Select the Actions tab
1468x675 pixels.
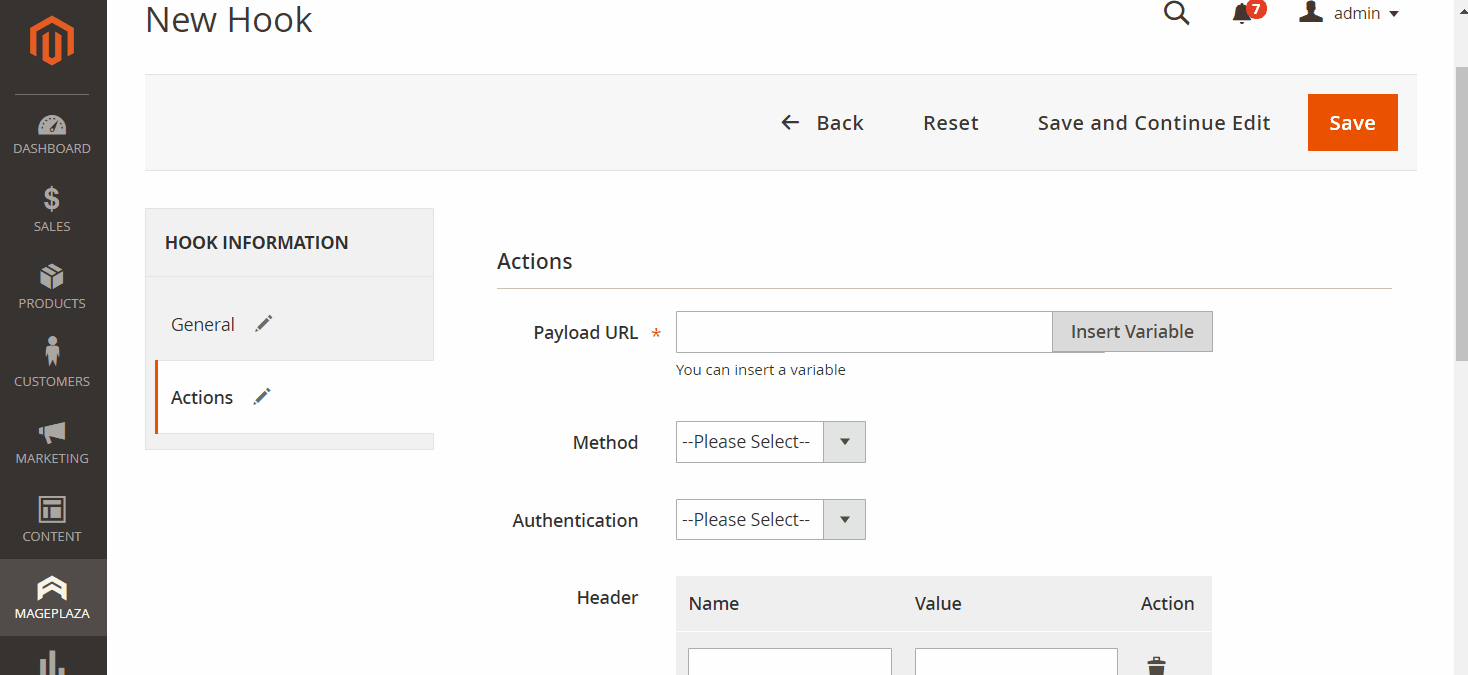[202, 397]
